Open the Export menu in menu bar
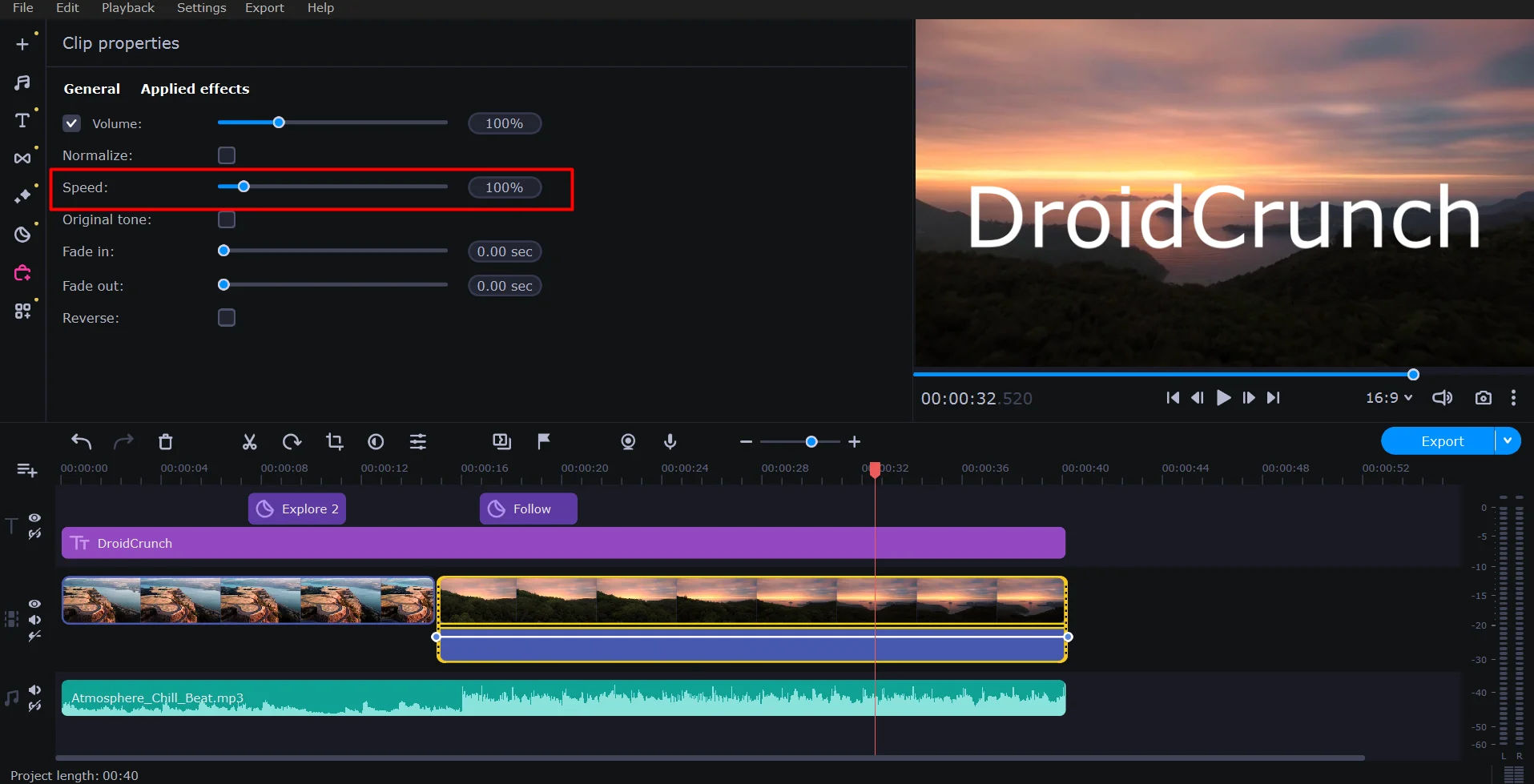1534x784 pixels. coord(264,8)
